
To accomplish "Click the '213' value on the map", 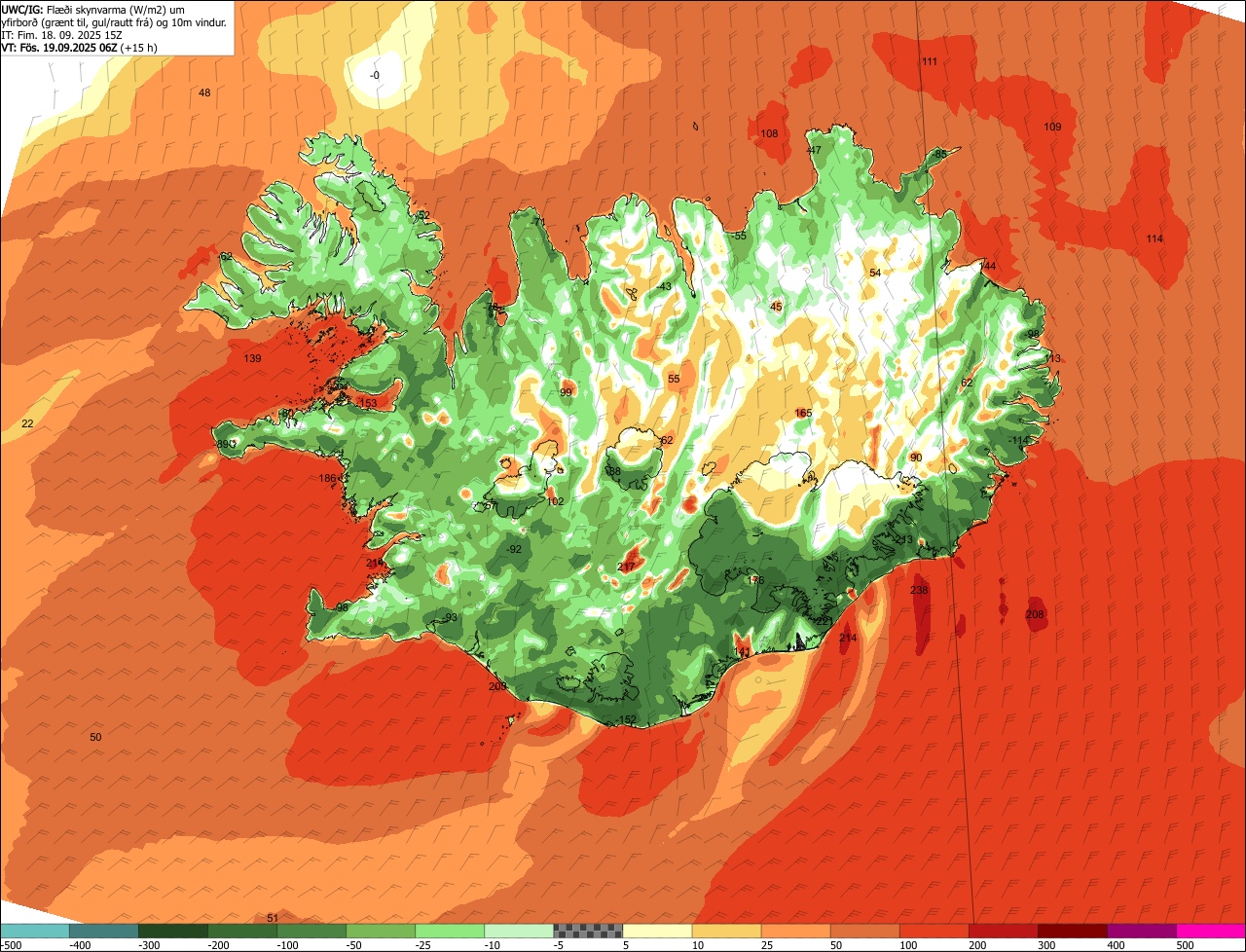I will (904, 539).
